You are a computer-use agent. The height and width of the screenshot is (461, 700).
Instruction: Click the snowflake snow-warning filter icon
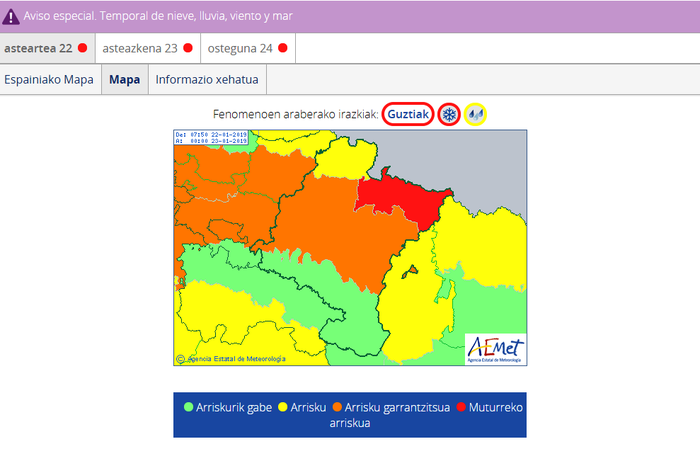click(x=449, y=115)
